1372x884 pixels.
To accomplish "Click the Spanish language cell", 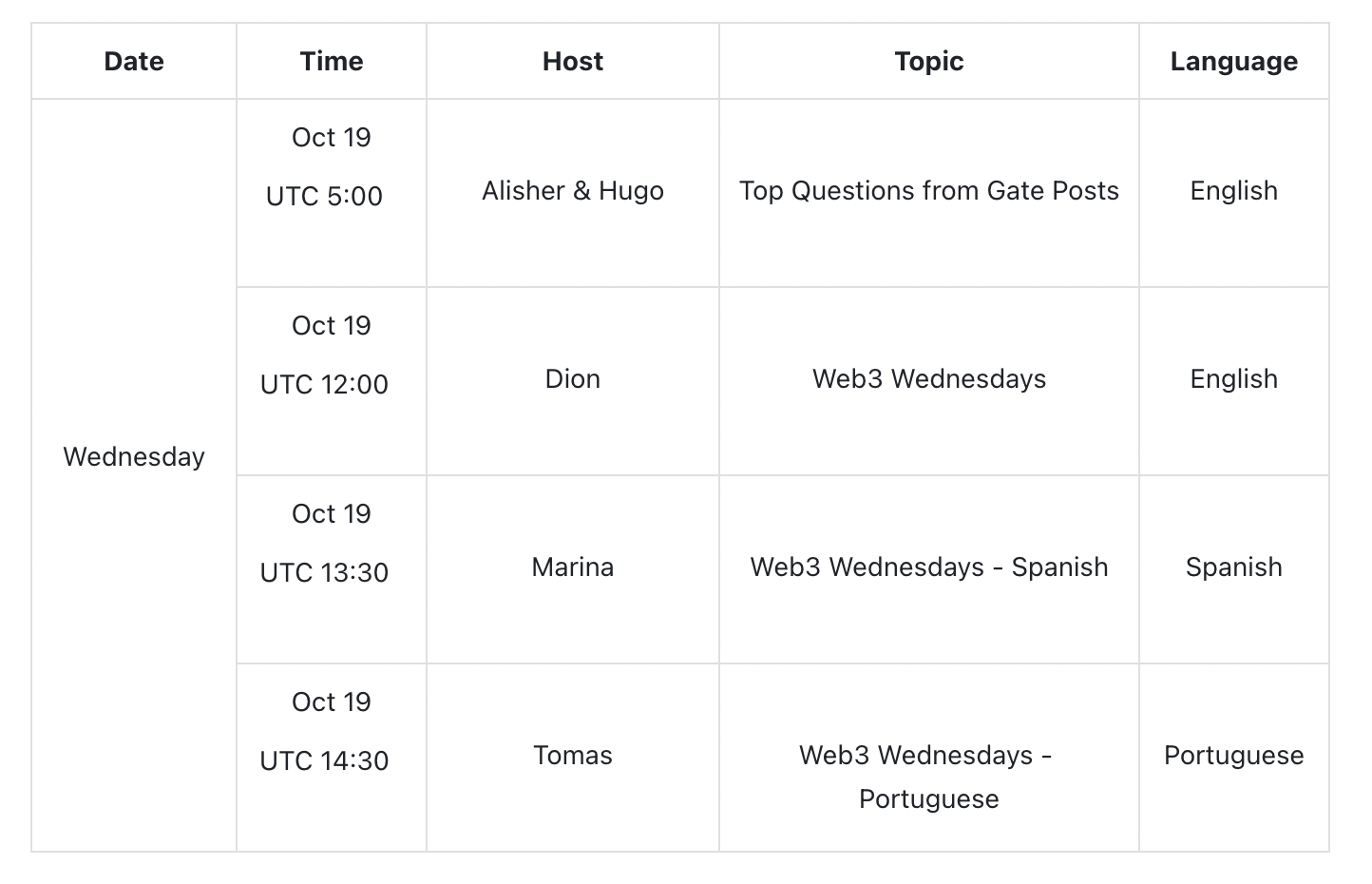I will pos(1233,567).
